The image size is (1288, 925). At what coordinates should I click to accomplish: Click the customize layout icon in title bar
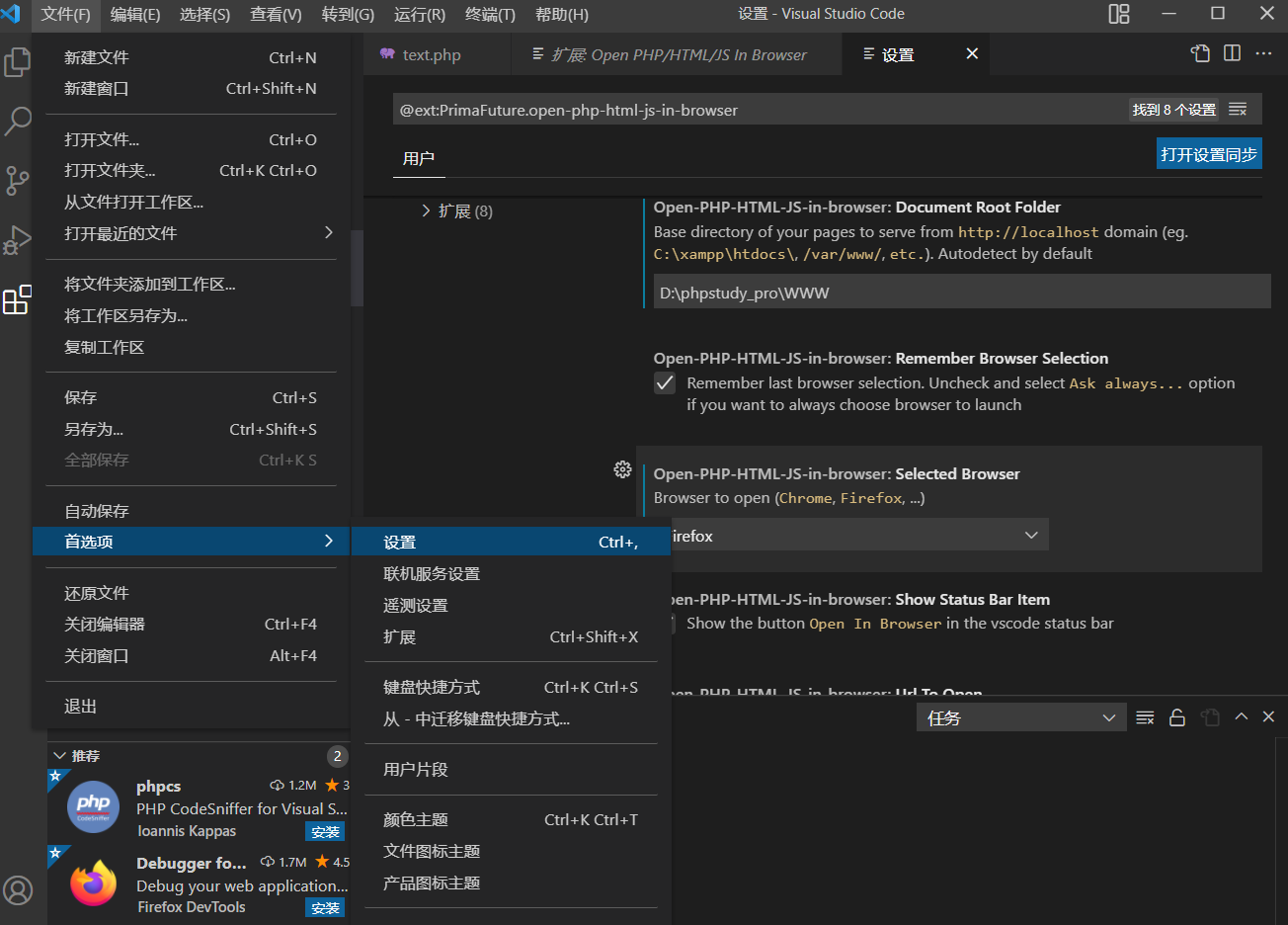point(1118,14)
